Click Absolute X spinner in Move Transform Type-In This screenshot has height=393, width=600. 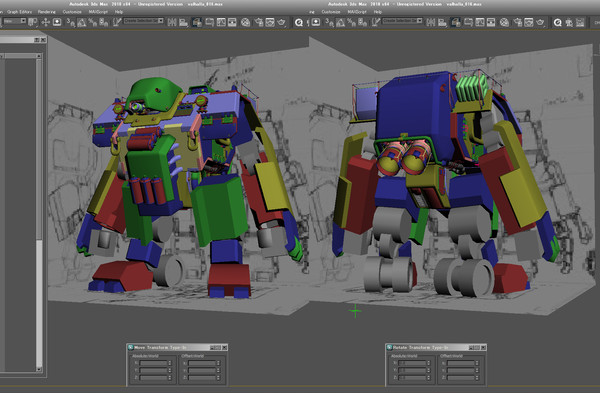(x=170, y=363)
